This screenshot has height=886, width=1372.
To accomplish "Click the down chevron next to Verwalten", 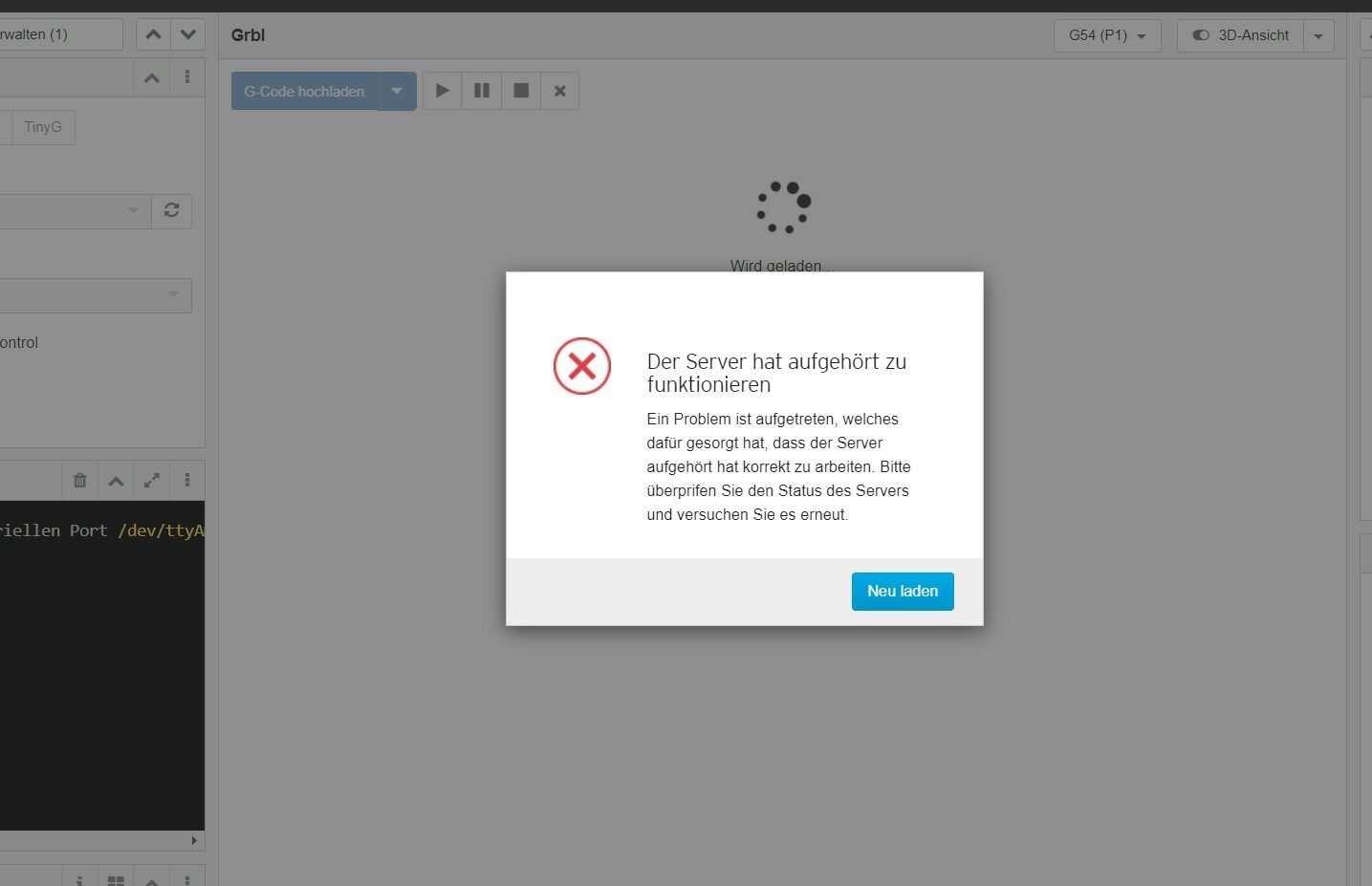I will [188, 34].
